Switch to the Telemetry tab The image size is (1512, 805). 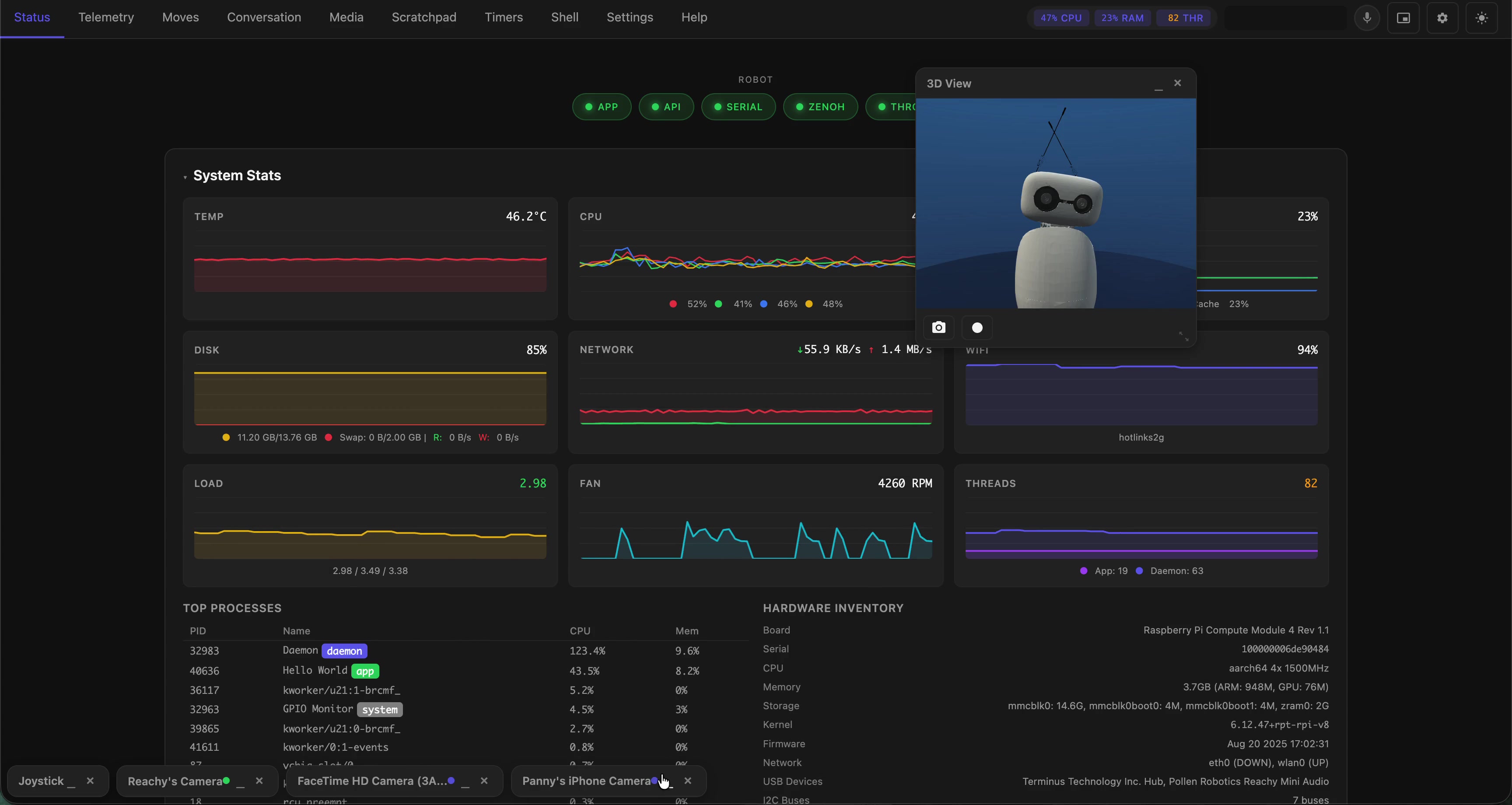106,17
